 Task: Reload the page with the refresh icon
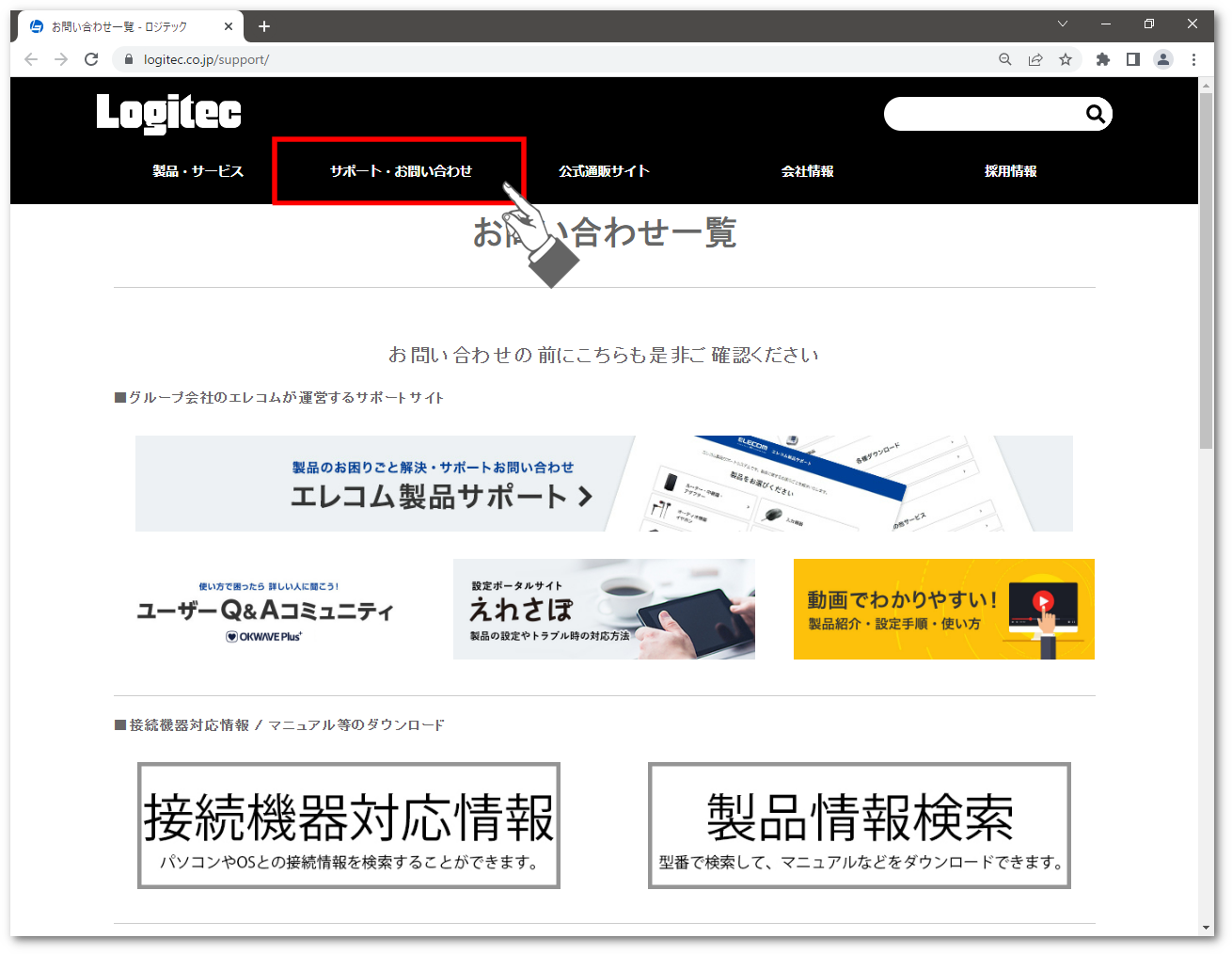coord(91,59)
